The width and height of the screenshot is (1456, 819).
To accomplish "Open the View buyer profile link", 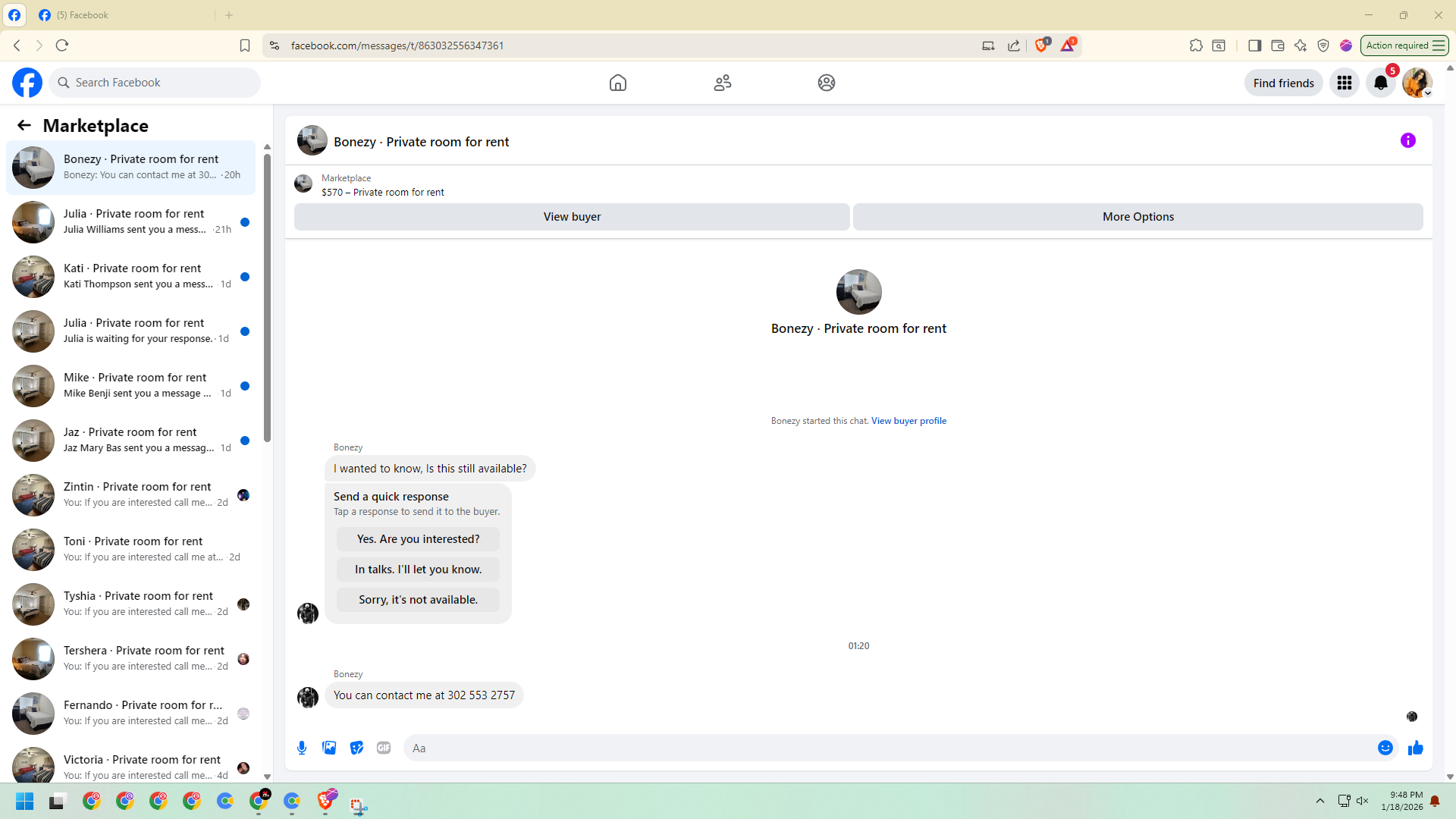I will point(908,421).
